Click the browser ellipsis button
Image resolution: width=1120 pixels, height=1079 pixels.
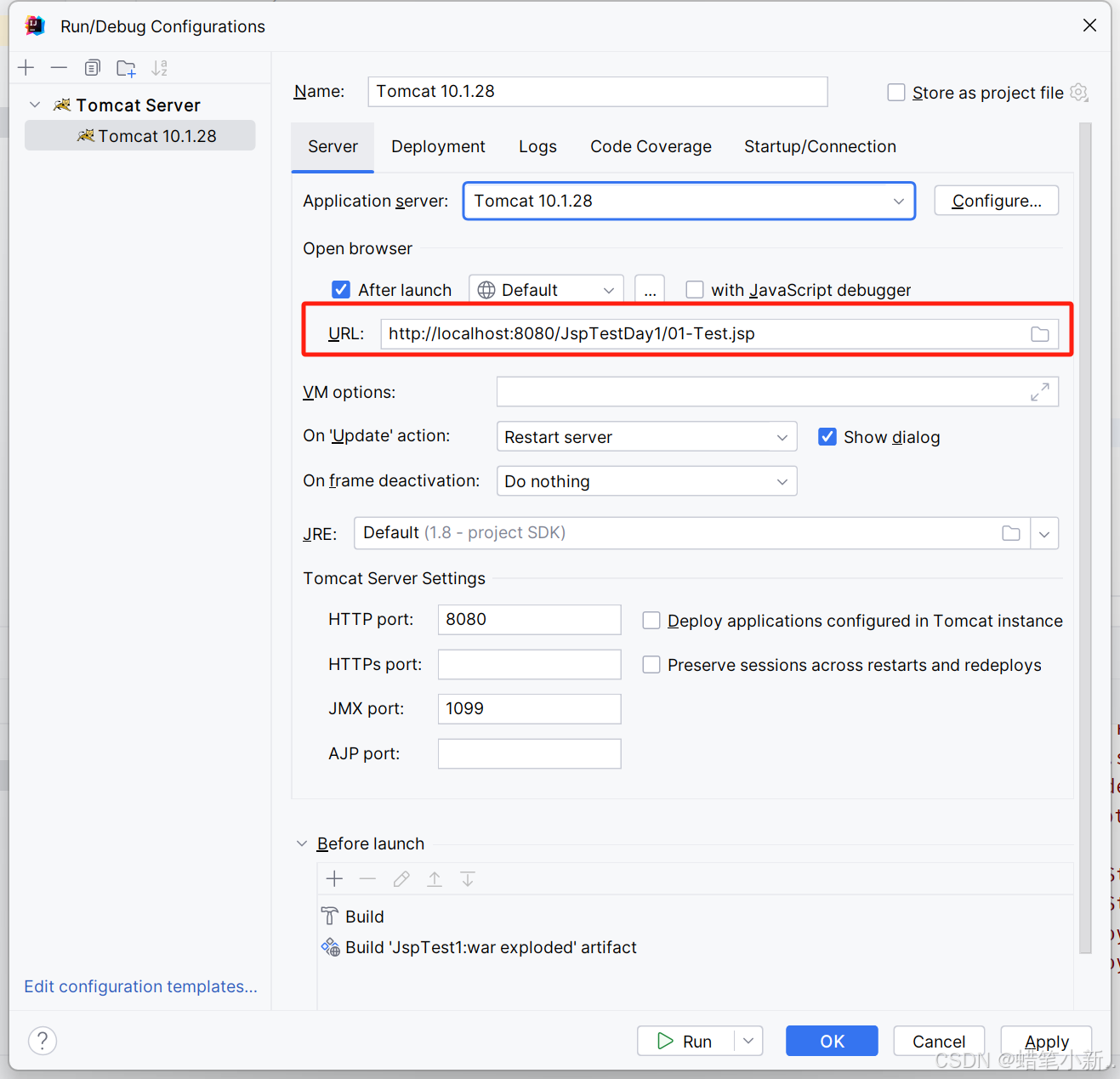pos(650,290)
